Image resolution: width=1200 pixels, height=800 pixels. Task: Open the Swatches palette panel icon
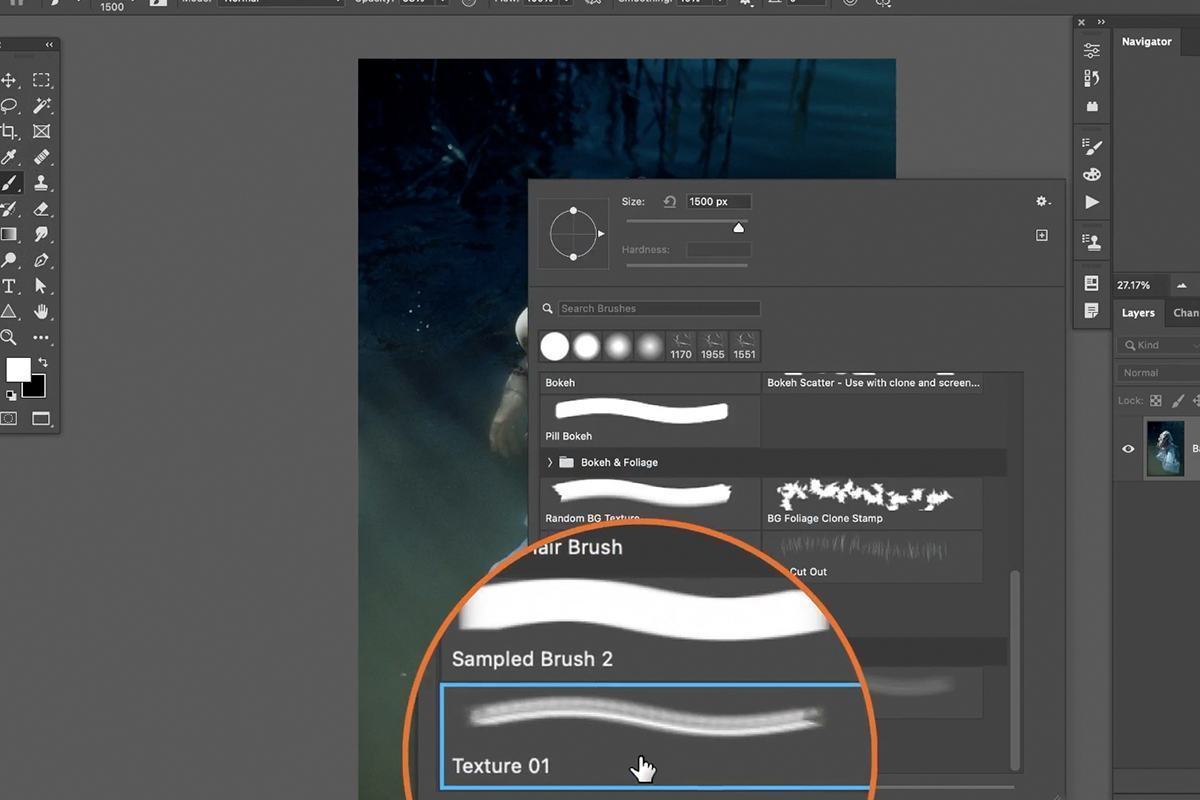(1092, 174)
